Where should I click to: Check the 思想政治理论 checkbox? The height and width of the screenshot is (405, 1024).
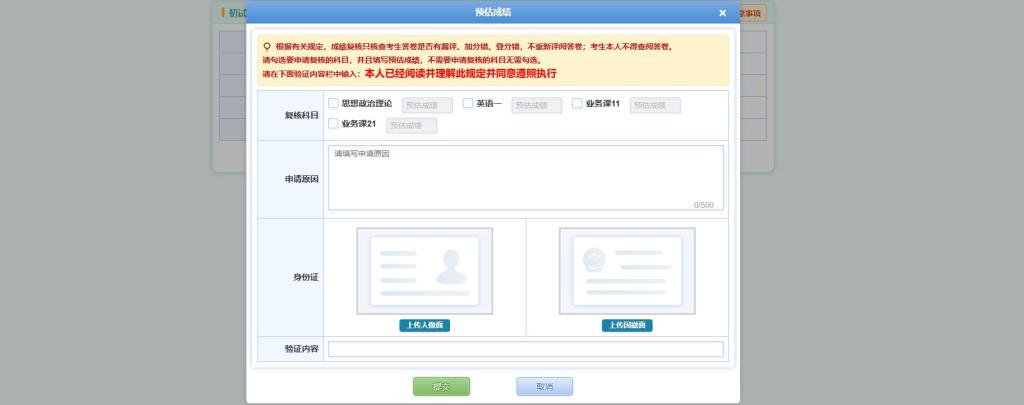click(334, 103)
